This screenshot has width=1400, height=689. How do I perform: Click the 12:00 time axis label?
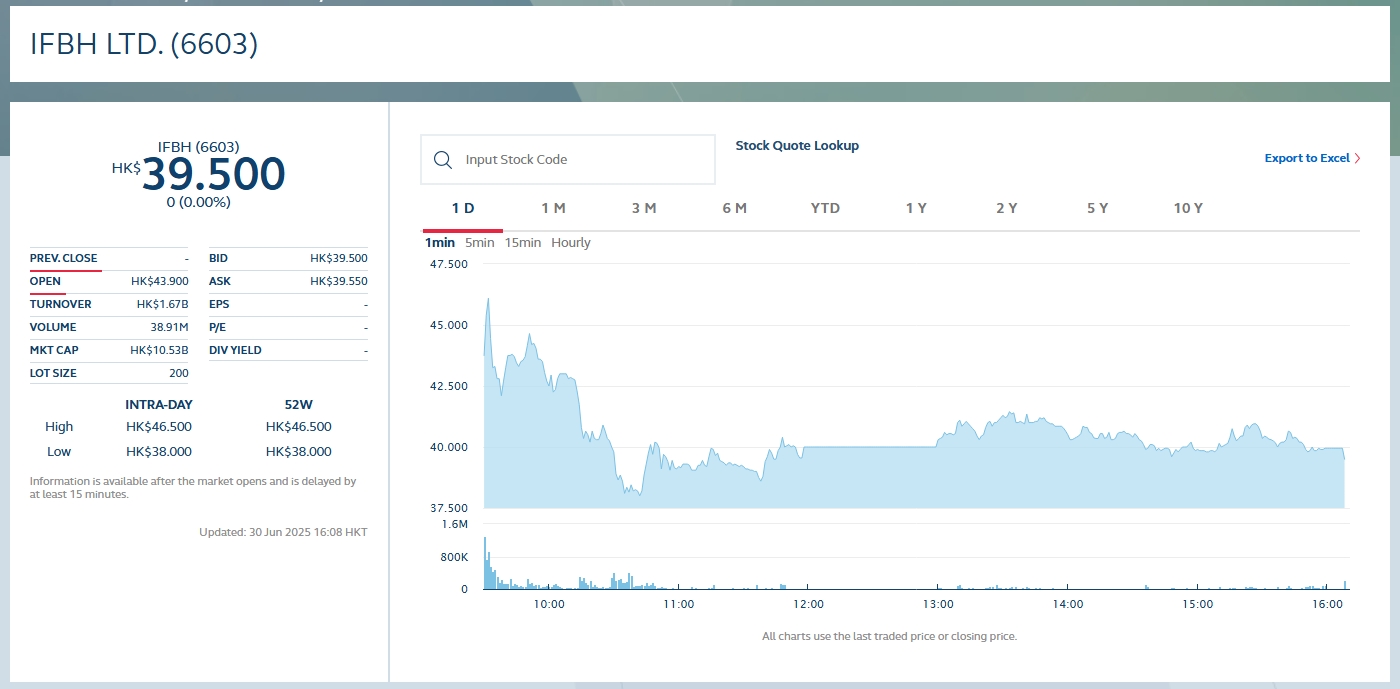click(x=808, y=604)
